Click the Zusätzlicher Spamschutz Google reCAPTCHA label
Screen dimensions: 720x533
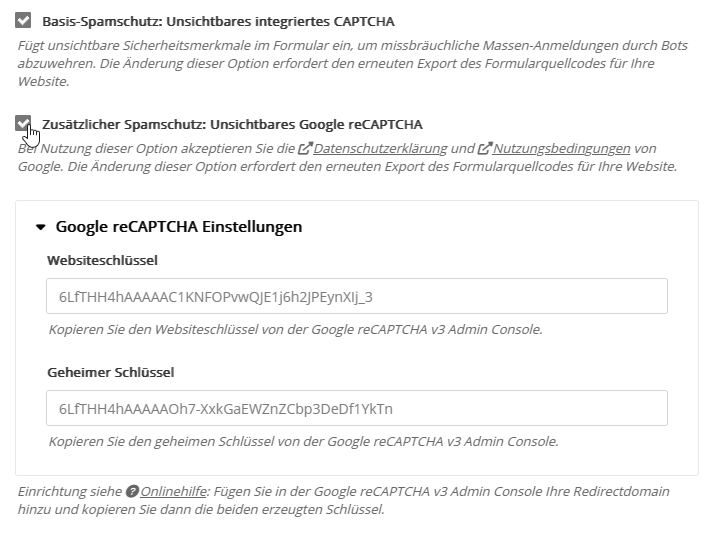tap(232, 124)
